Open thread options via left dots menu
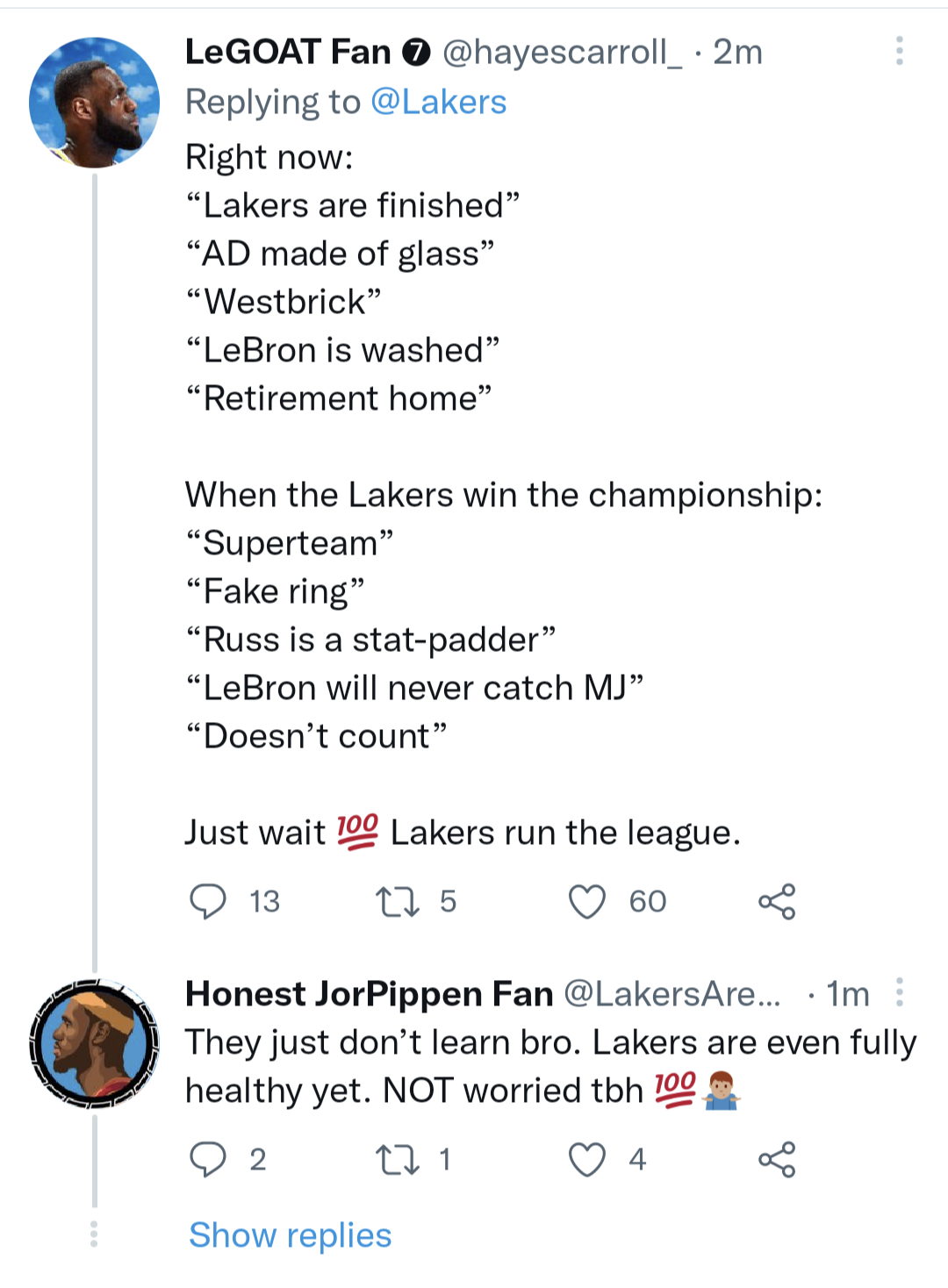 [94, 1234]
